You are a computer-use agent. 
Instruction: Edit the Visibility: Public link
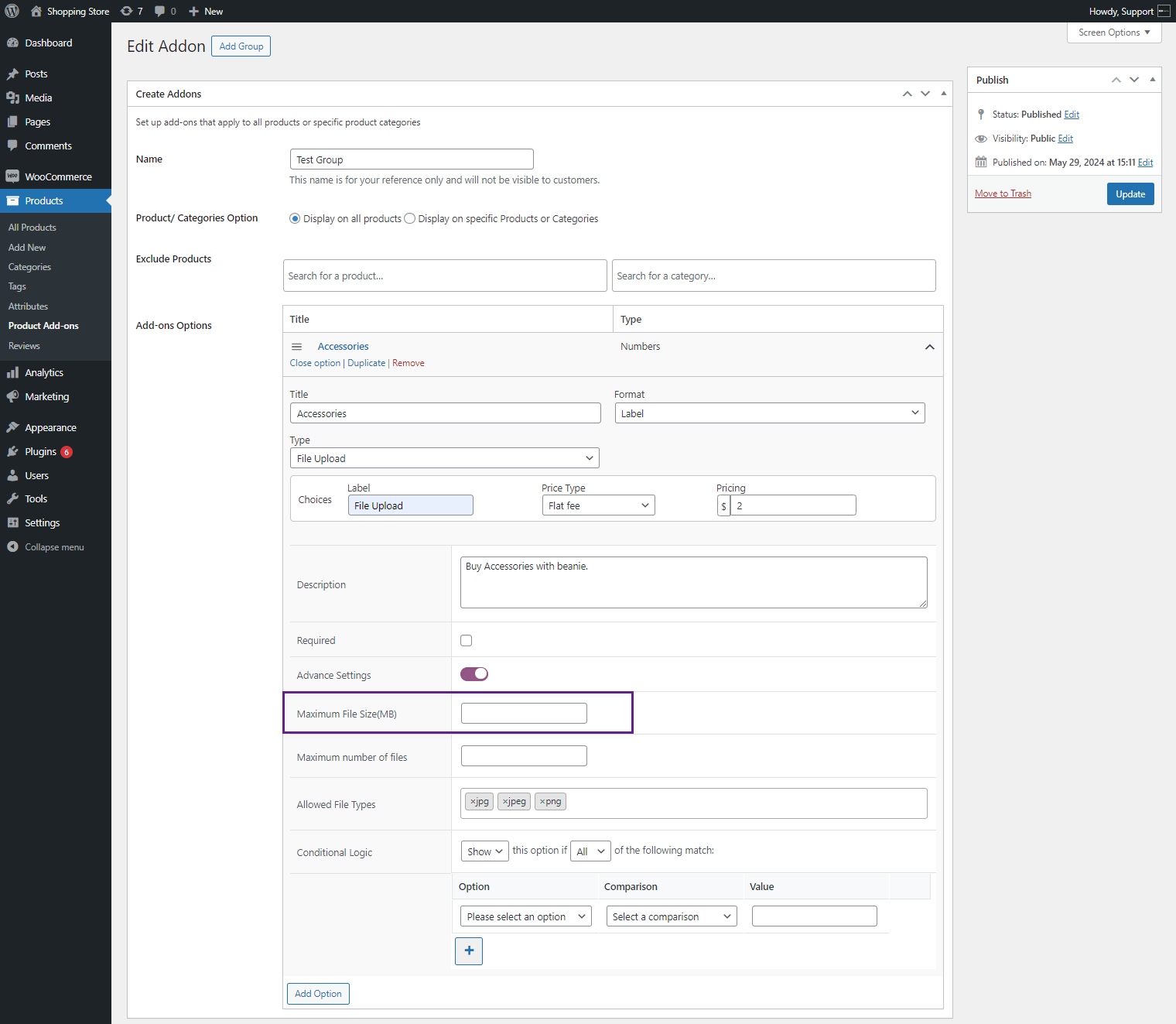[1065, 139]
